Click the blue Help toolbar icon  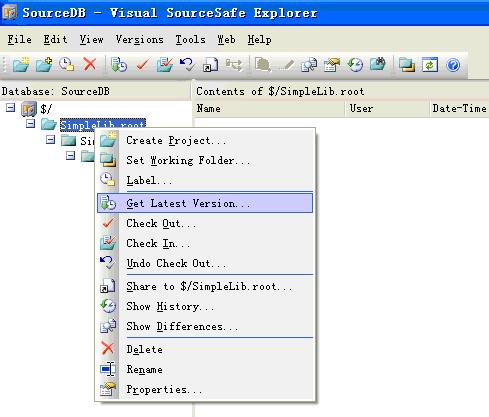pyautogui.click(x=453, y=65)
